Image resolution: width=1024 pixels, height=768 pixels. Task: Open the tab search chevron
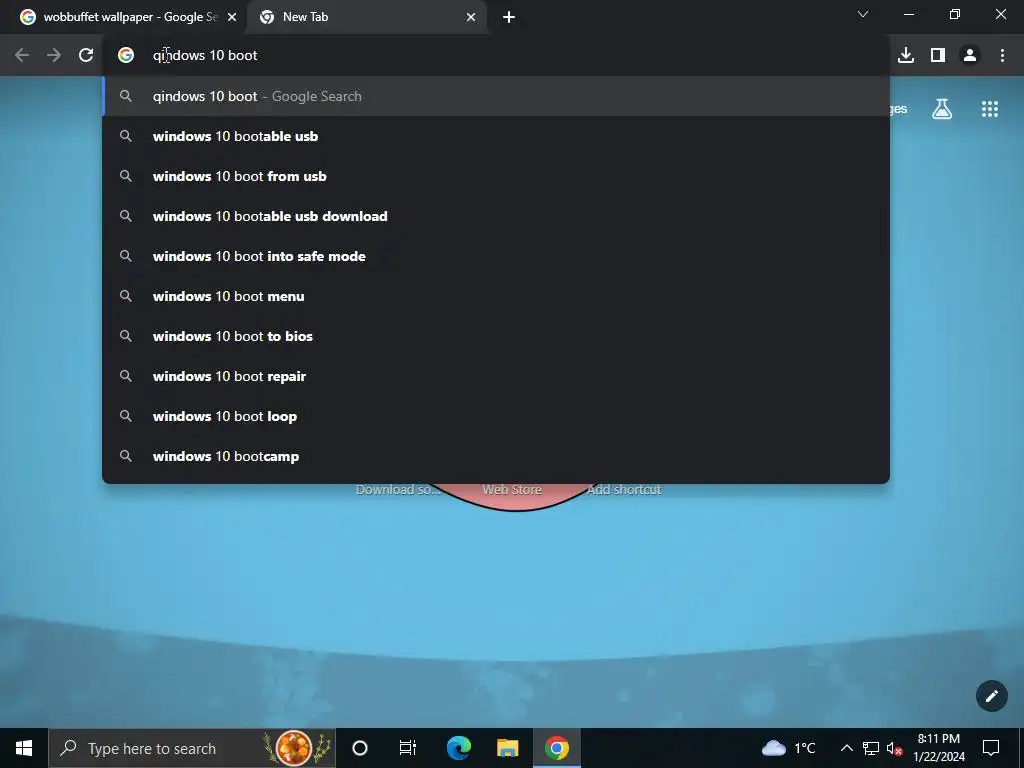coord(863,14)
